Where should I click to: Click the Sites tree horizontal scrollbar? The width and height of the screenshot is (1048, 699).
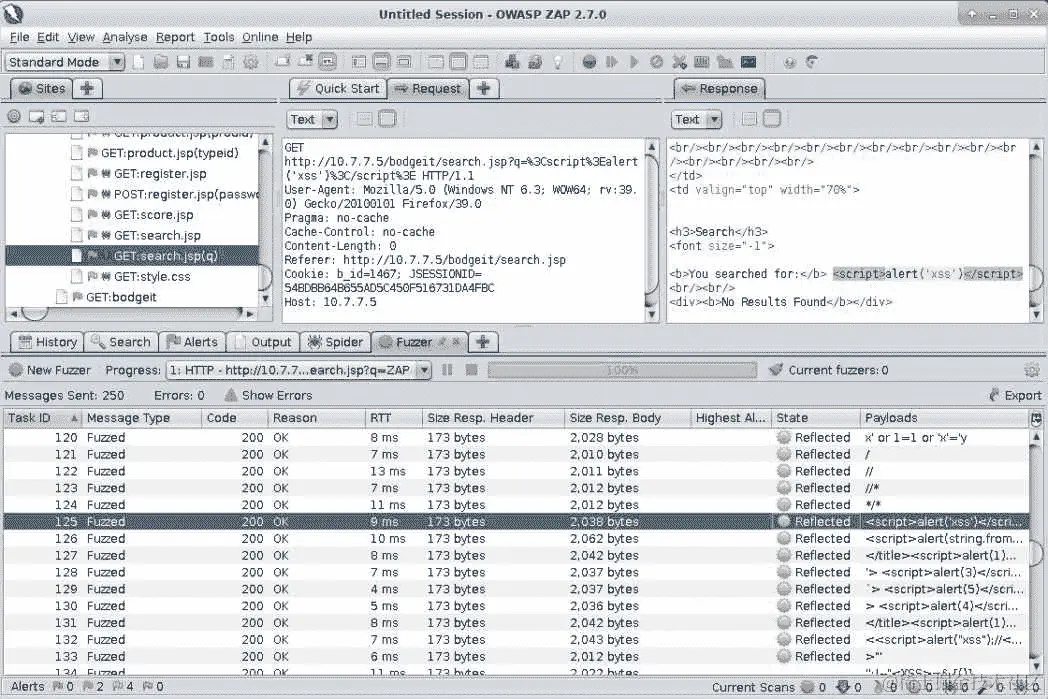tap(134, 313)
